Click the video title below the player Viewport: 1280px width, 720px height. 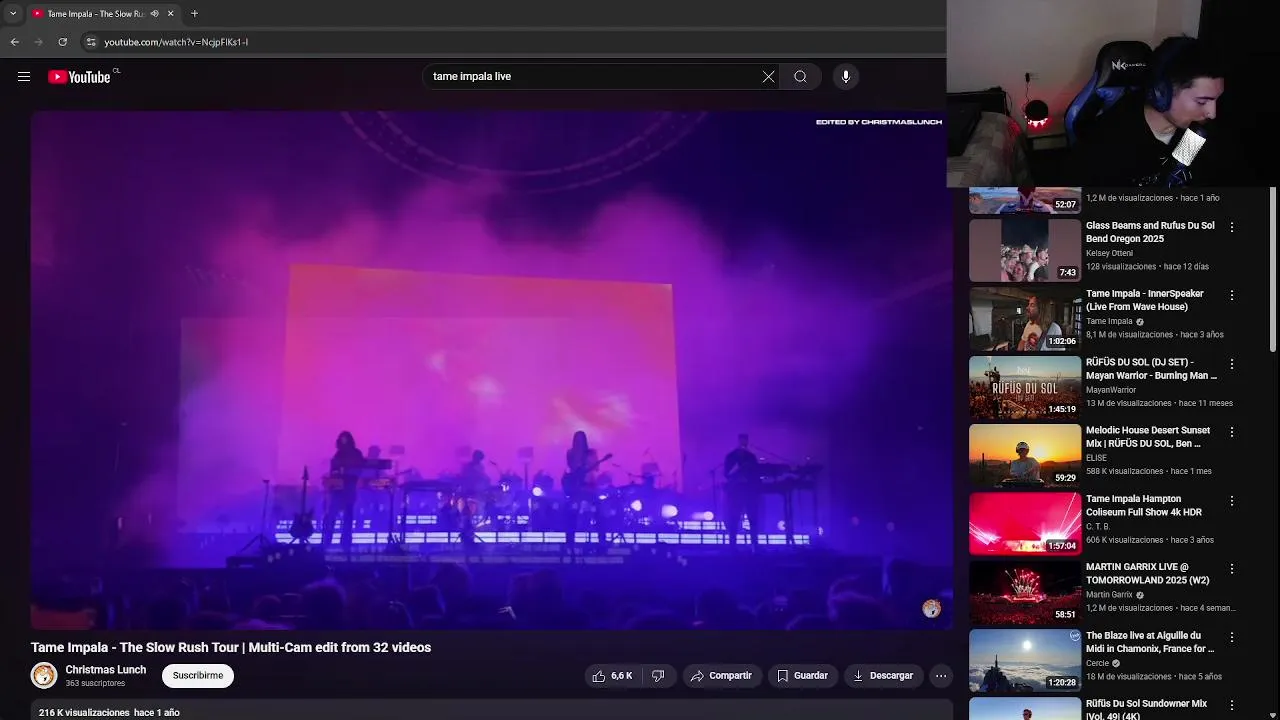231,648
